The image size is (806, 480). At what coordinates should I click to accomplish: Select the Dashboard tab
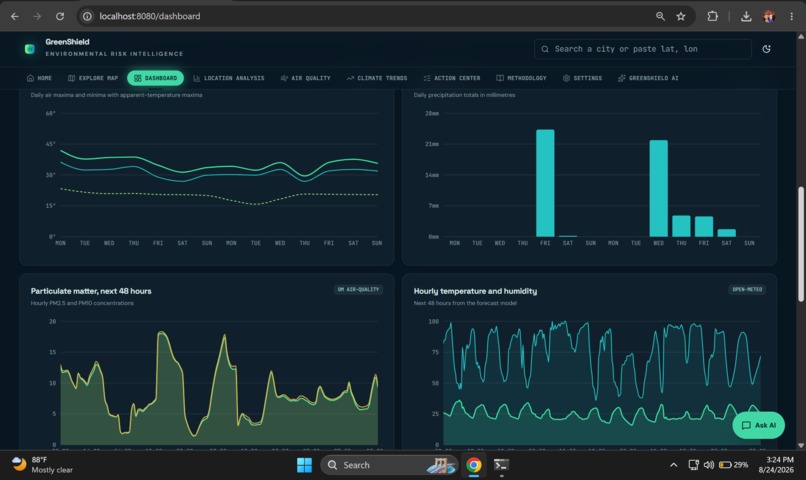point(155,78)
